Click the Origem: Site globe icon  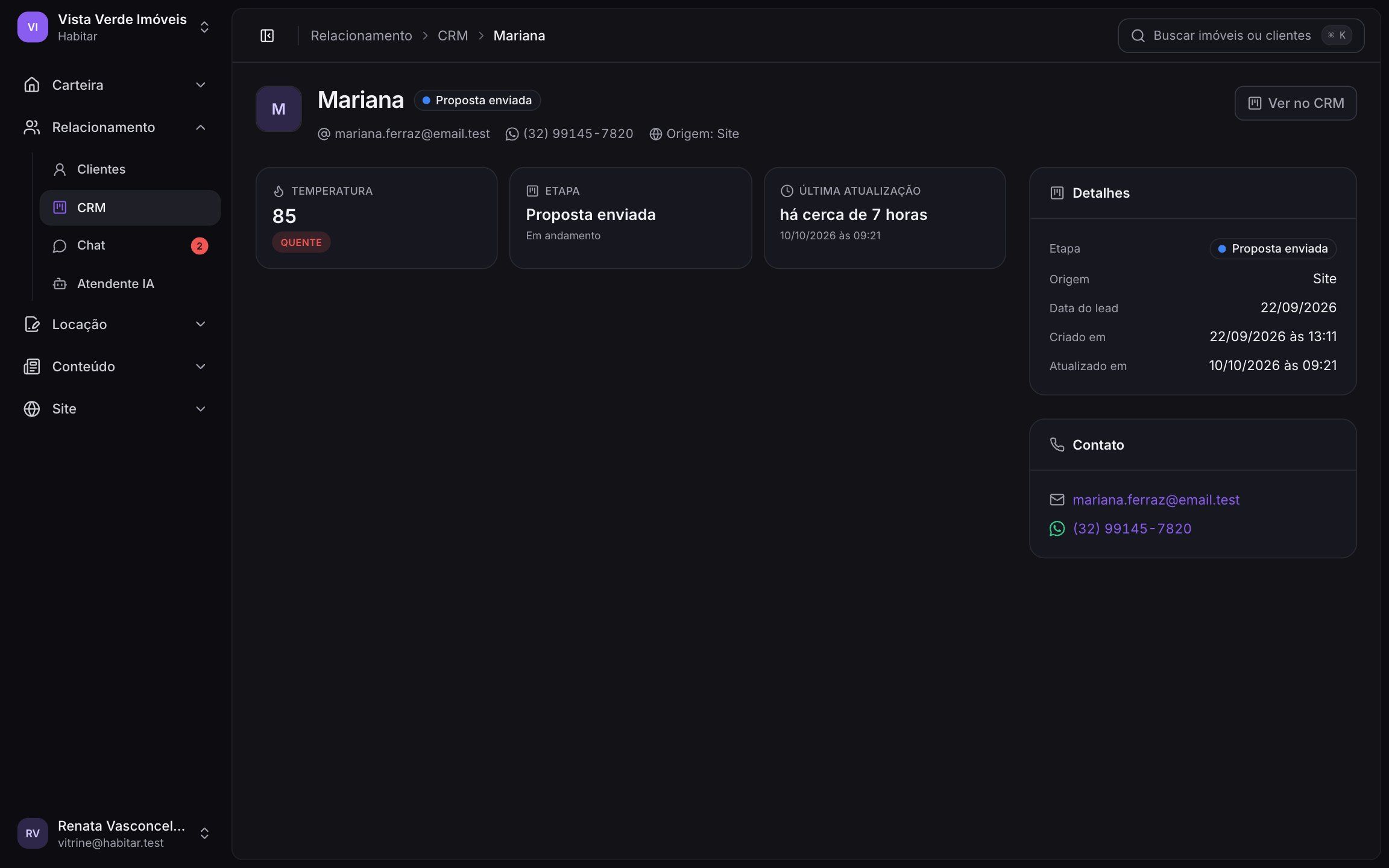click(x=656, y=134)
